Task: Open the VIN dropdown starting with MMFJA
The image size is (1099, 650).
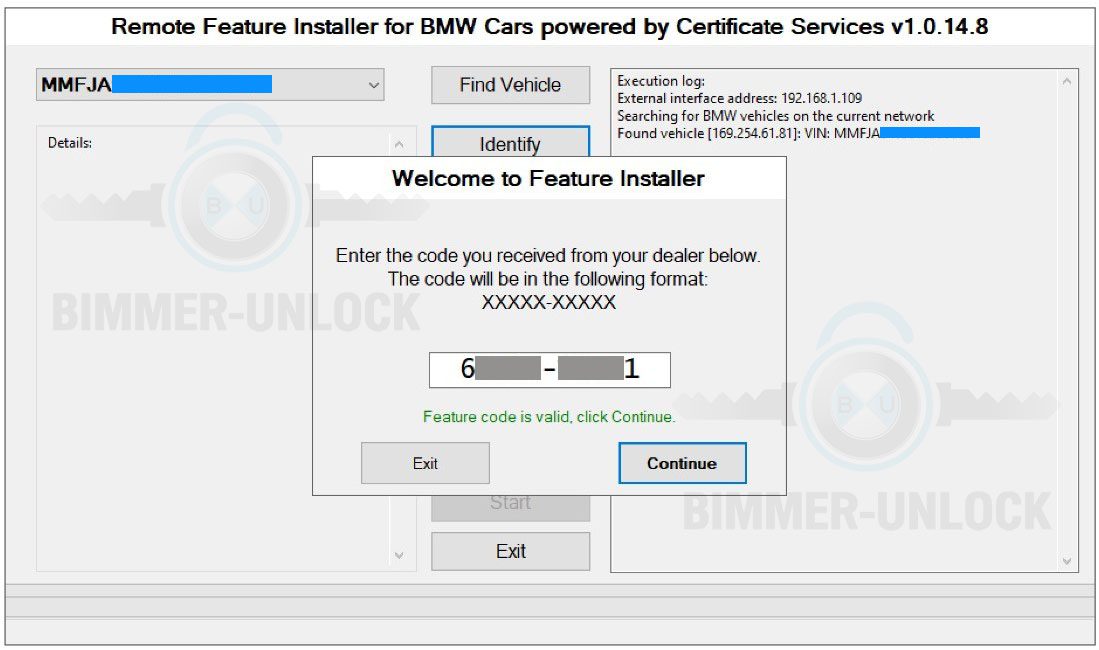Action: [210, 85]
